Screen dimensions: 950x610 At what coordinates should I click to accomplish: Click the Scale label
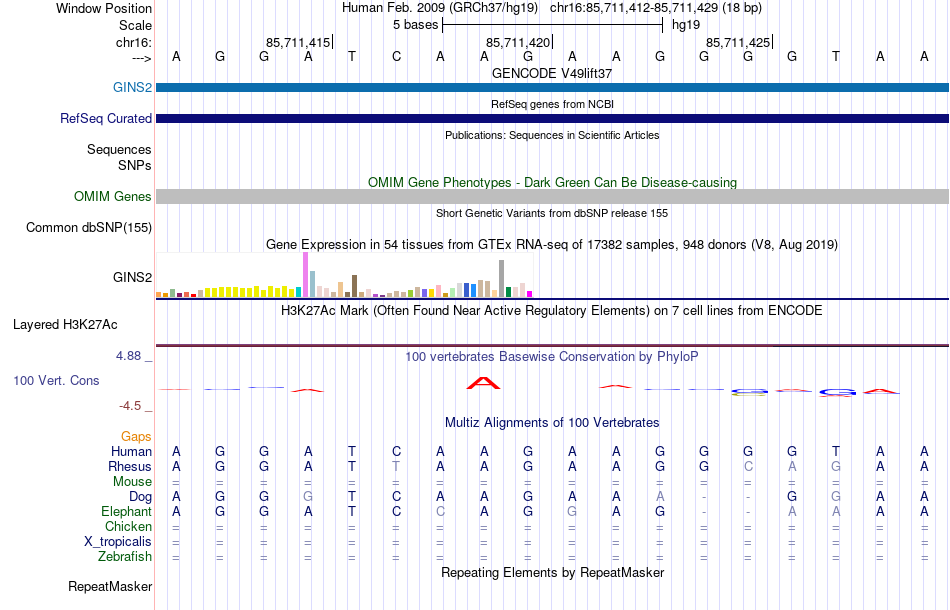135,25
